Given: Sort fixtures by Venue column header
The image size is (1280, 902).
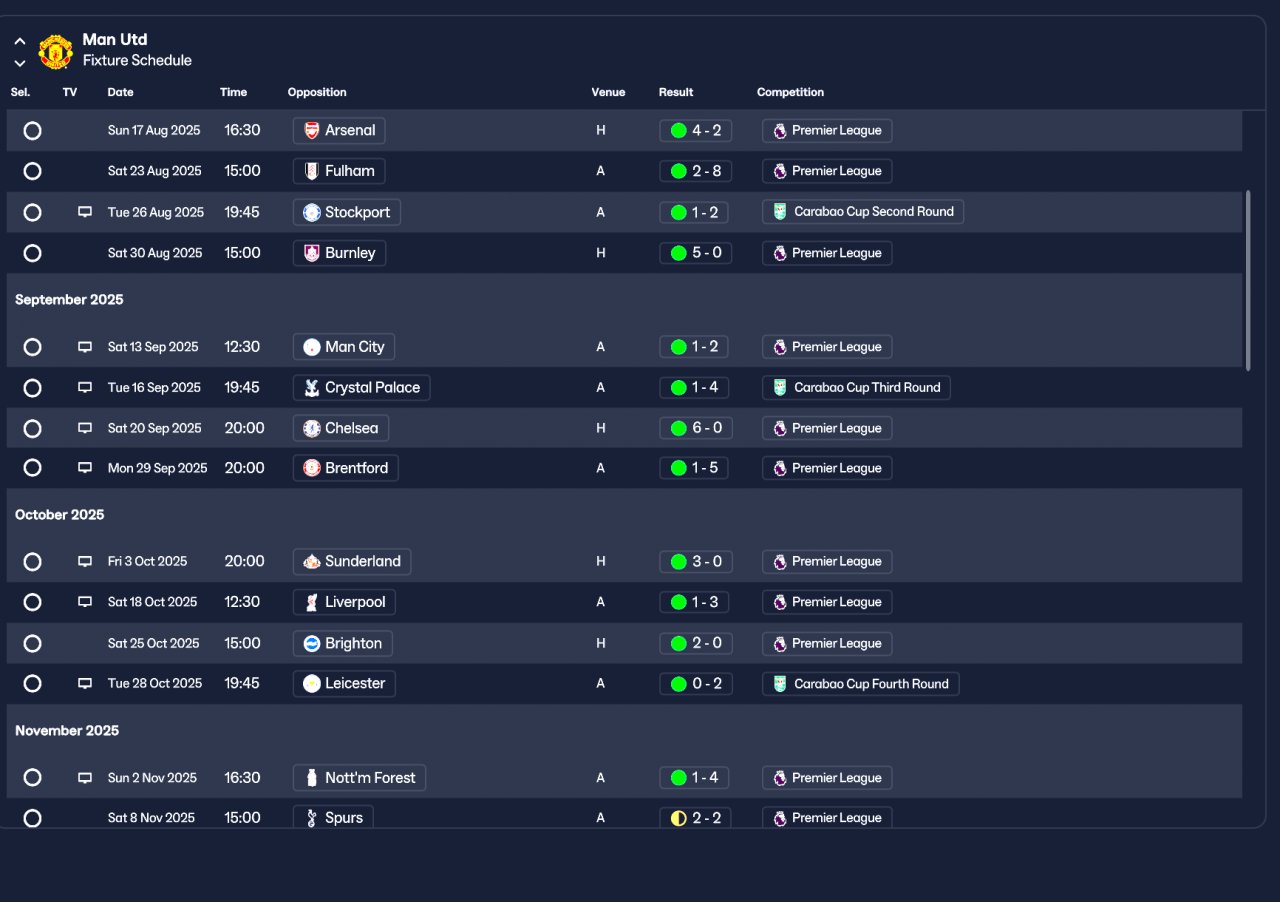Looking at the screenshot, I should point(608,92).
